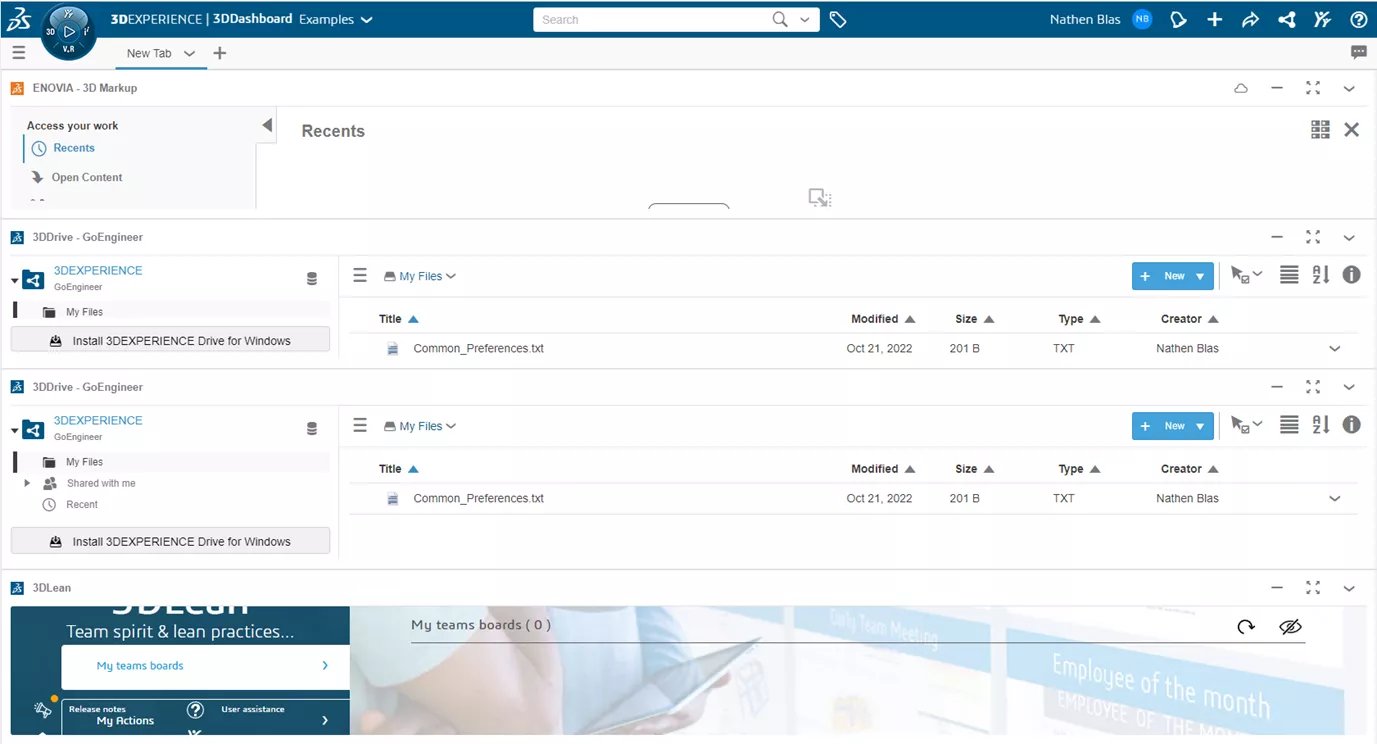Add a new dashboard tab with plus icon

click(x=220, y=53)
